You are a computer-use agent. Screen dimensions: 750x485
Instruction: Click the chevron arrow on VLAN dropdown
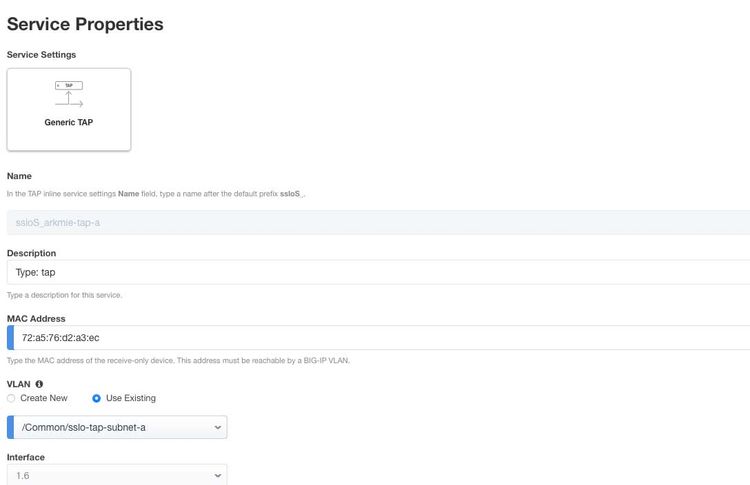coord(218,428)
